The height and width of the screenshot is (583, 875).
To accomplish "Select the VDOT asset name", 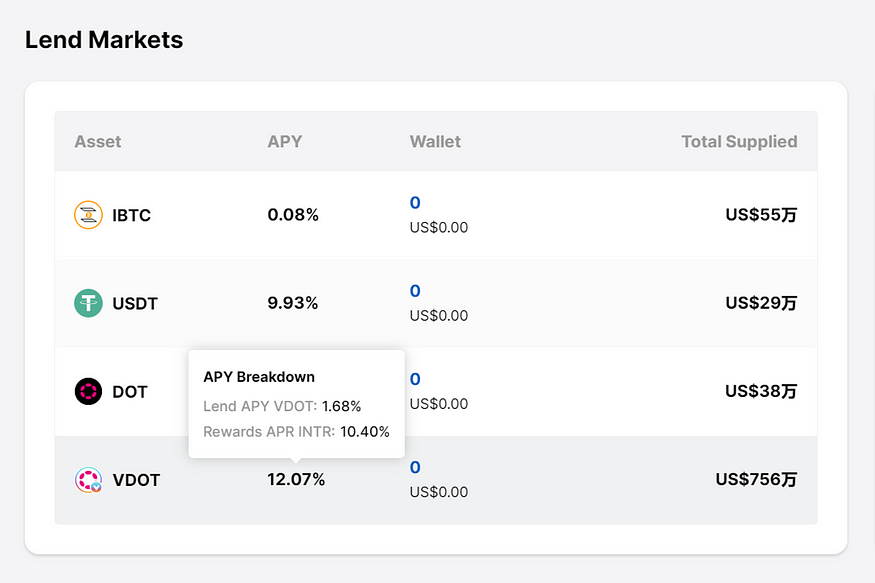I will pos(136,480).
